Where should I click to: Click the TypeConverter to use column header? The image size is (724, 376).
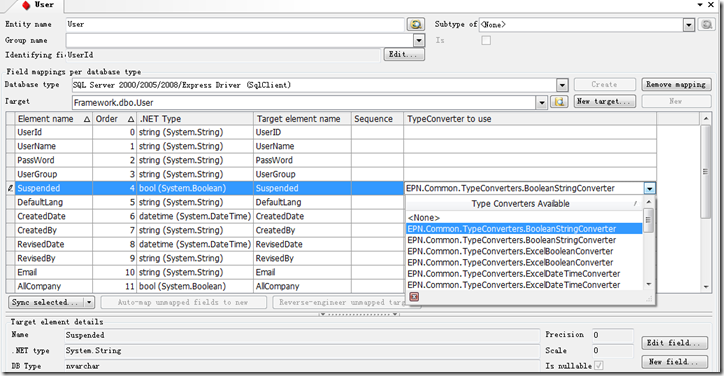pos(530,119)
